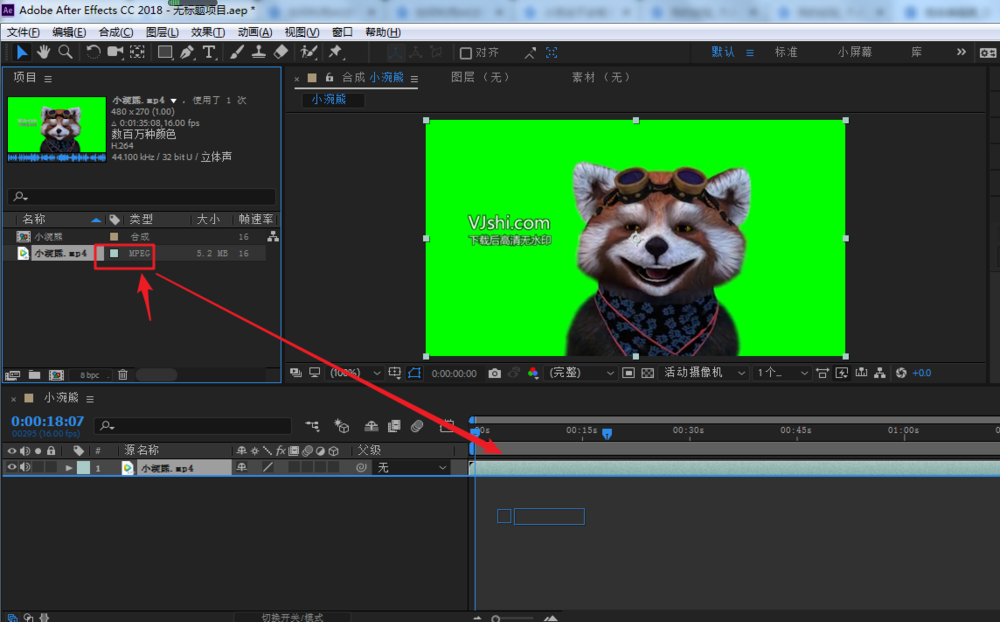The image size is (1000, 622).
Task: Select the Zoom magnifier tool
Action: [x=65, y=52]
